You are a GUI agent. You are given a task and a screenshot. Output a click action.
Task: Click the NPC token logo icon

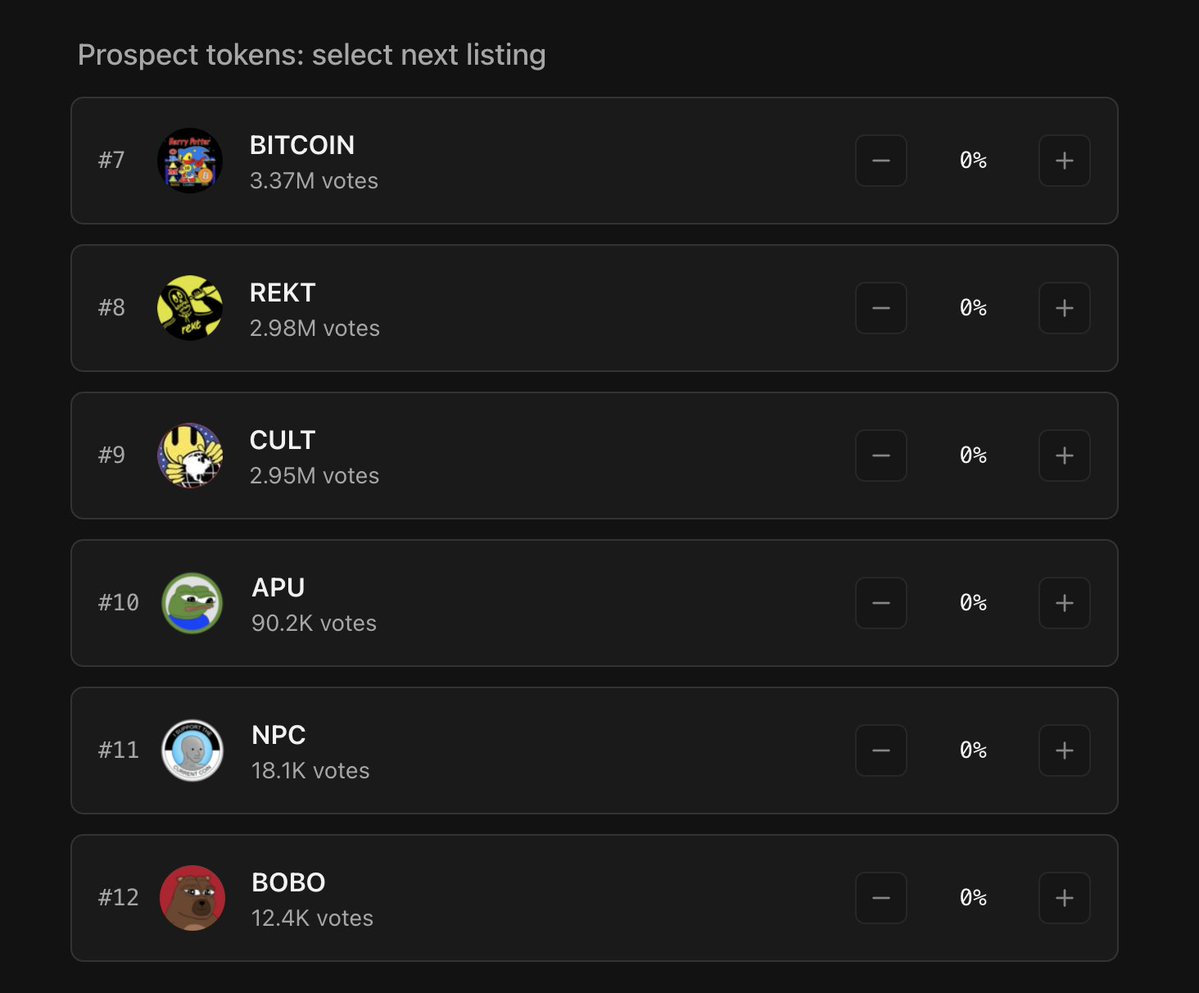pos(192,751)
